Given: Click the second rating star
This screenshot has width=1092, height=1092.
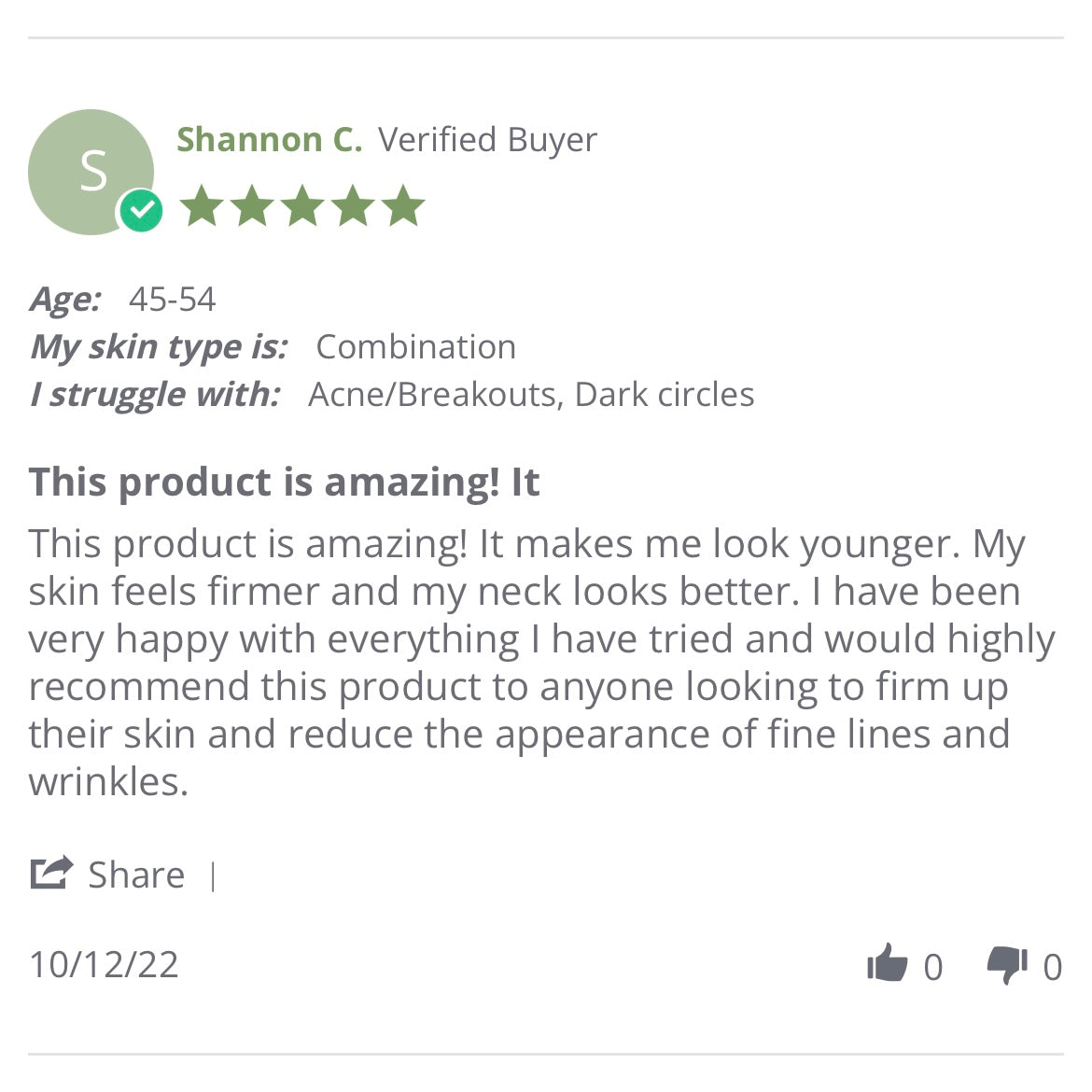Looking at the screenshot, I should [x=252, y=206].
